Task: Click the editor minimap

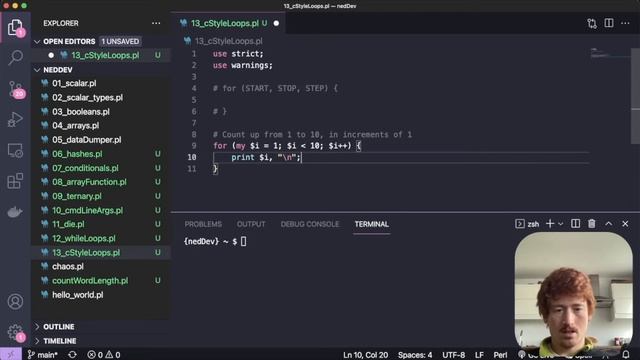Action: pyautogui.click(x=610, y=53)
